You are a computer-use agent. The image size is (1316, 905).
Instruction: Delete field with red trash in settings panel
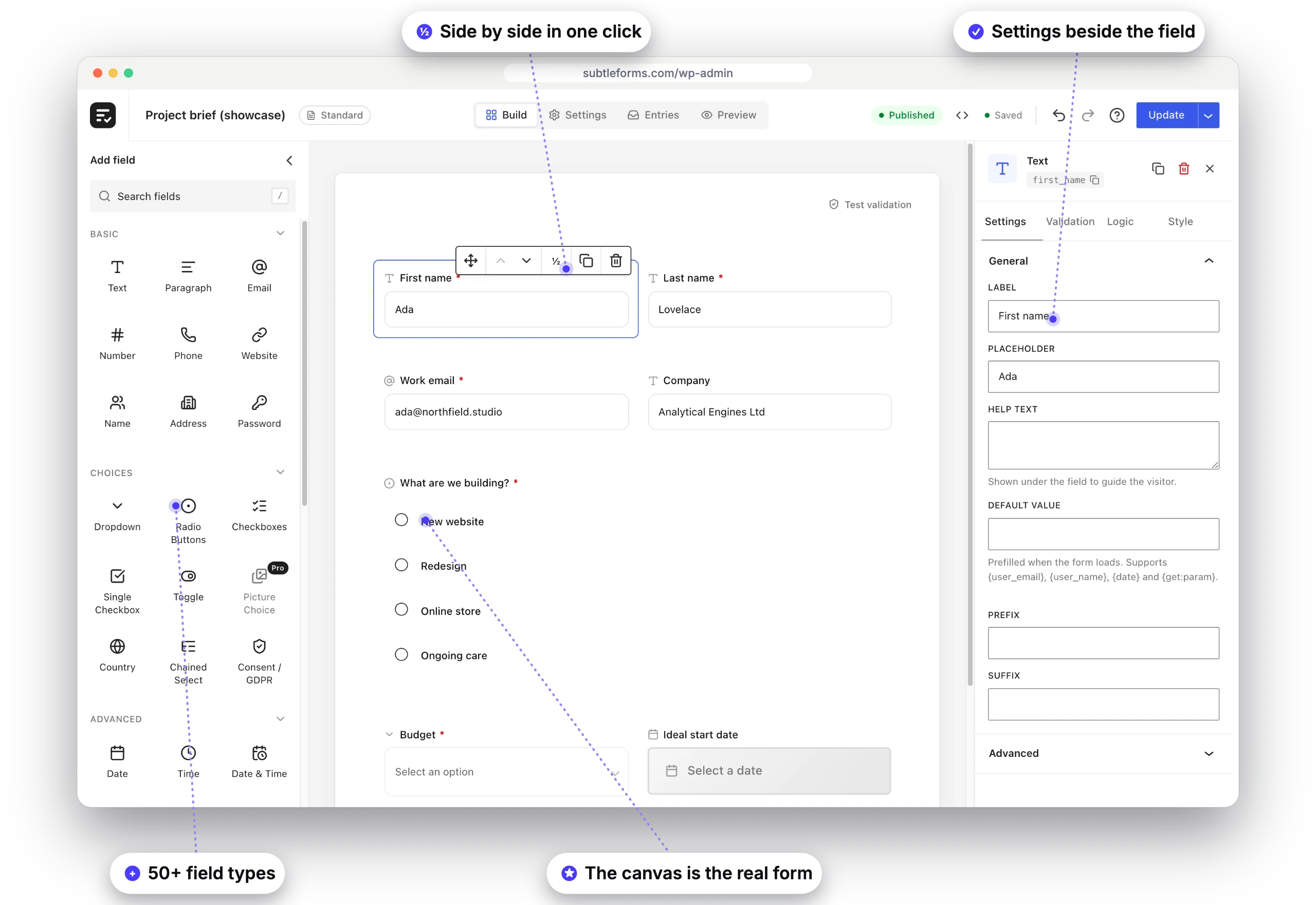click(x=1183, y=169)
